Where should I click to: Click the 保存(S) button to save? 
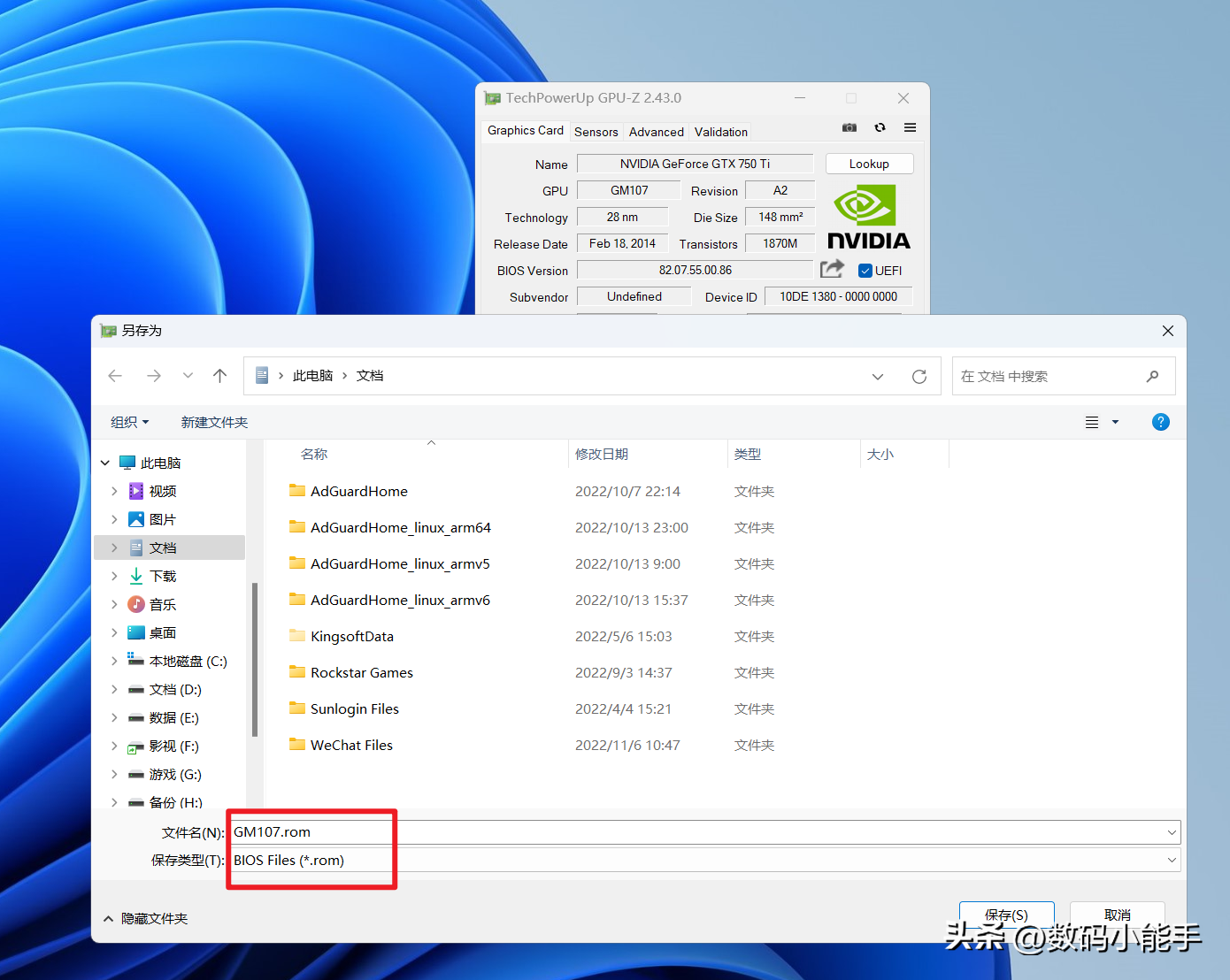1006,915
